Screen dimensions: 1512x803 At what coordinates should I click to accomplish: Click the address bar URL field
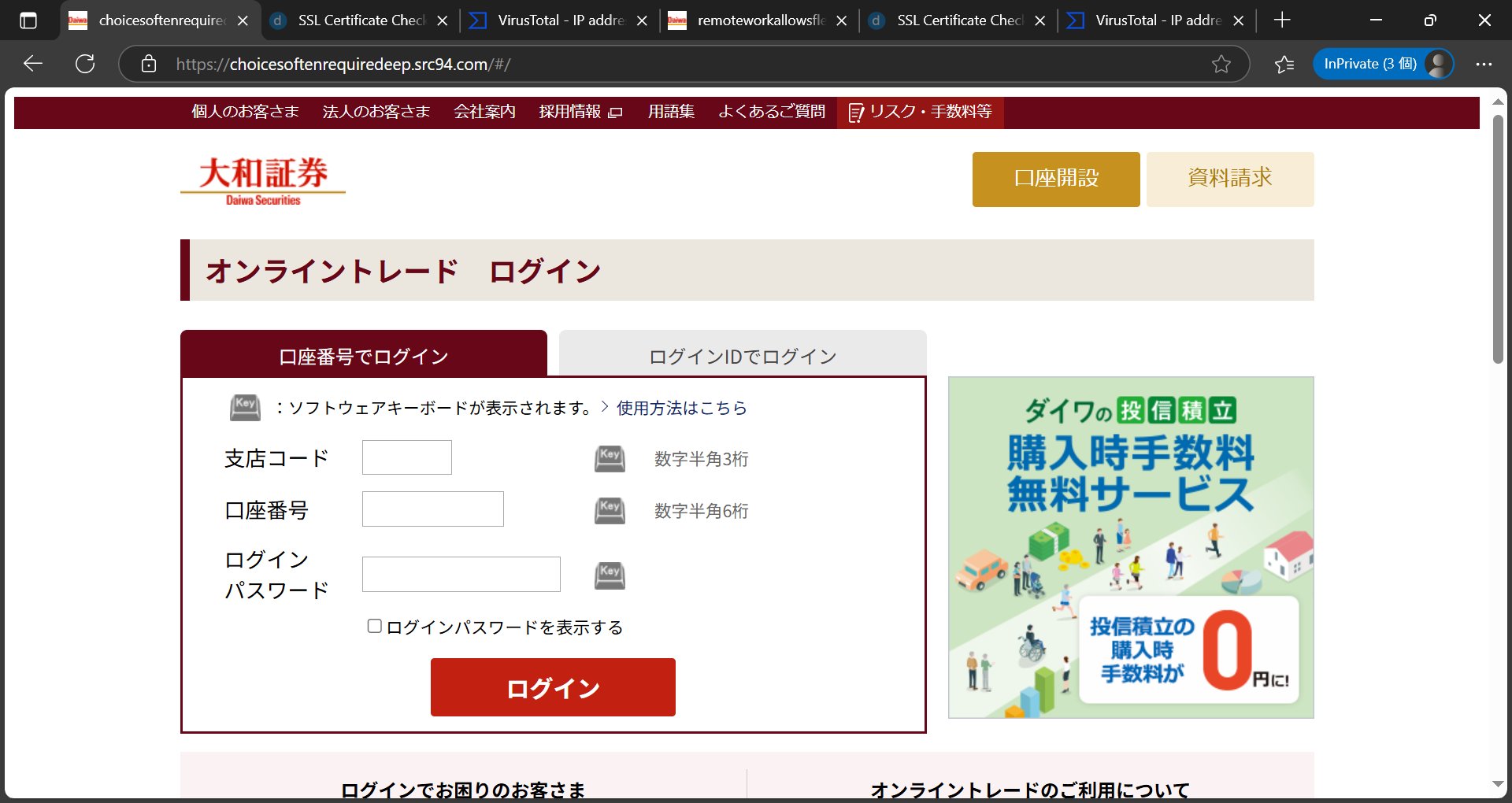(x=684, y=64)
